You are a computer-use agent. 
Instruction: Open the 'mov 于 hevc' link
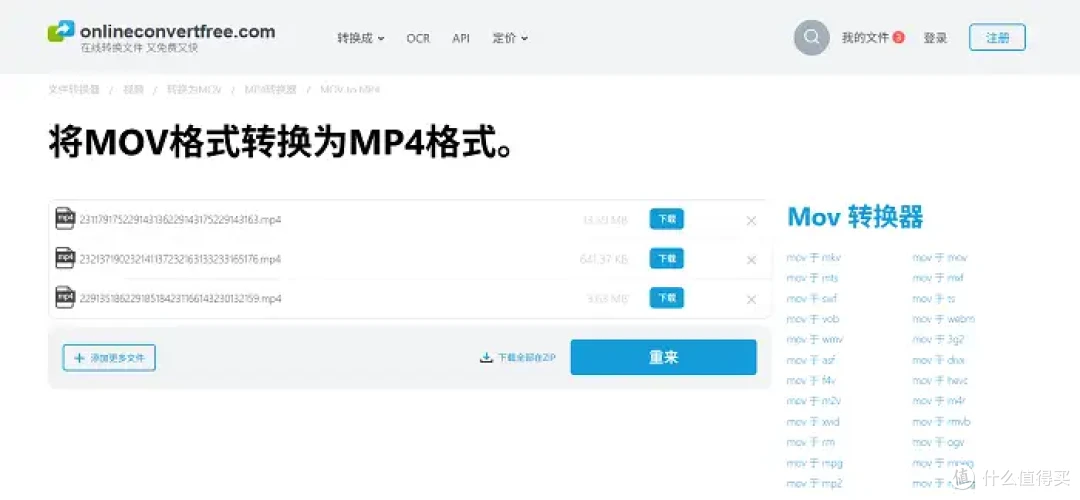click(x=940, y=380)
